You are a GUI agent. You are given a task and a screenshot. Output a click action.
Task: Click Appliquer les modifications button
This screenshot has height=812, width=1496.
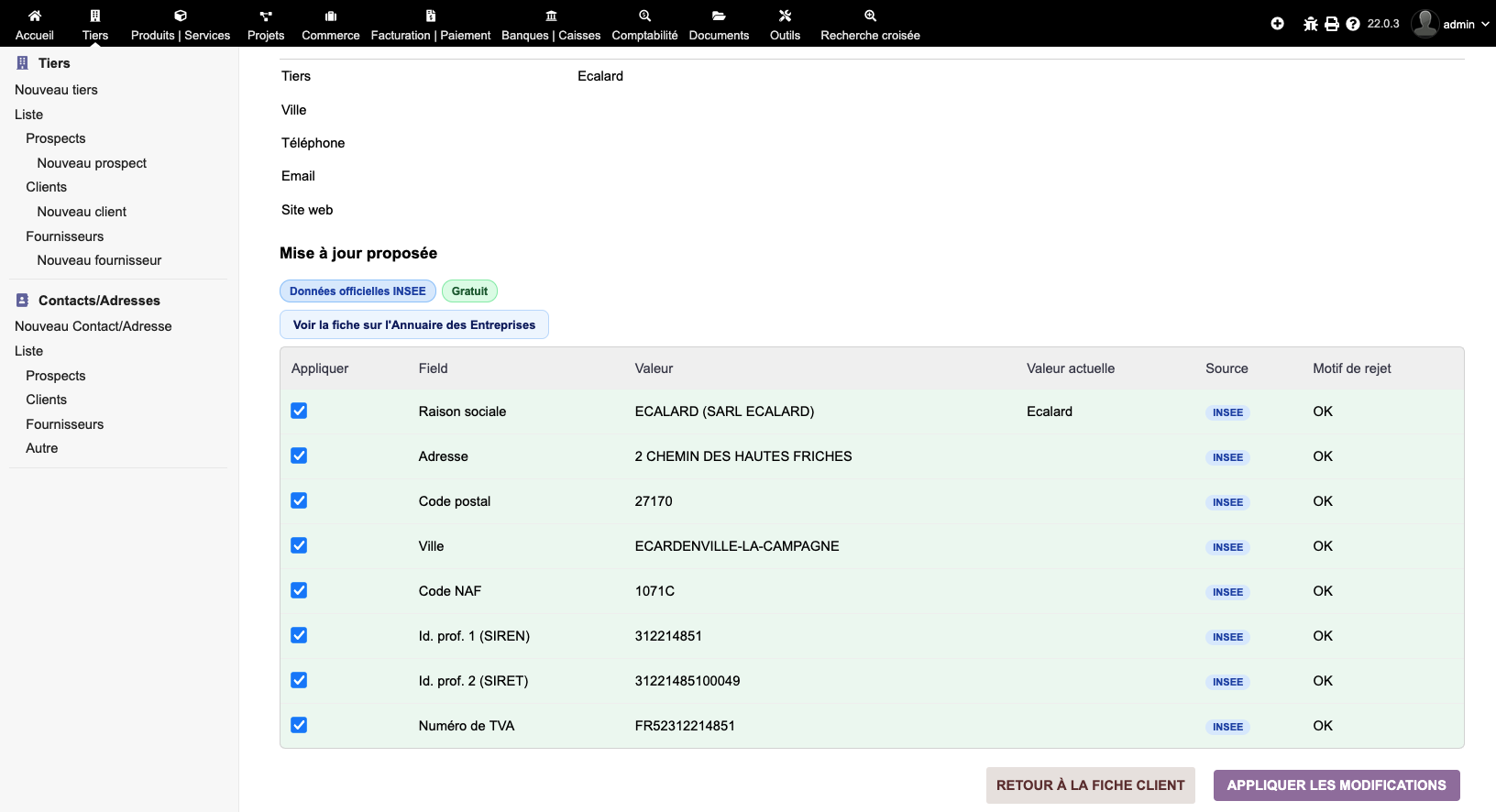point(1336,785)
